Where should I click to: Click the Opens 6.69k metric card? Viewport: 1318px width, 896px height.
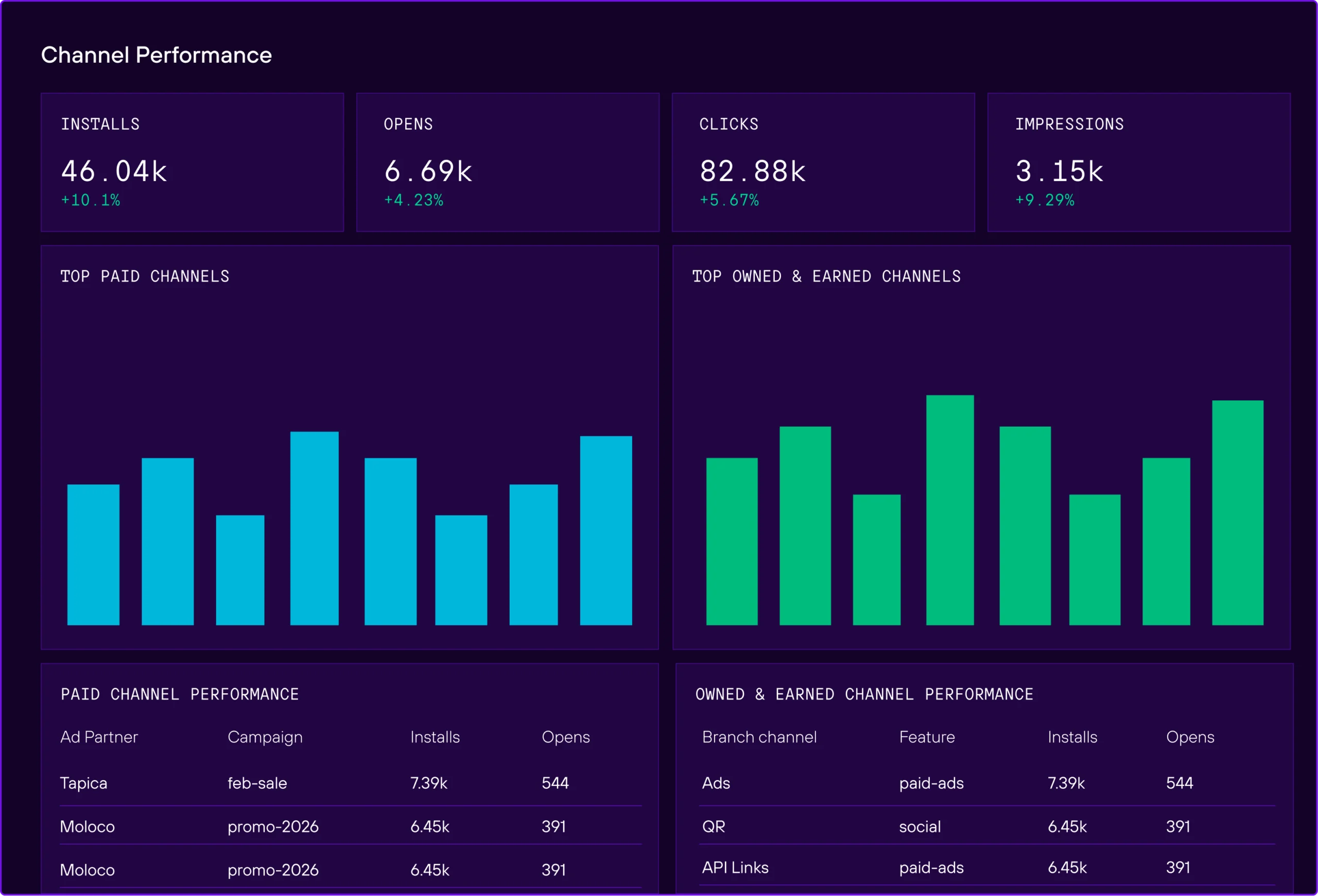[x=508, y=162]
